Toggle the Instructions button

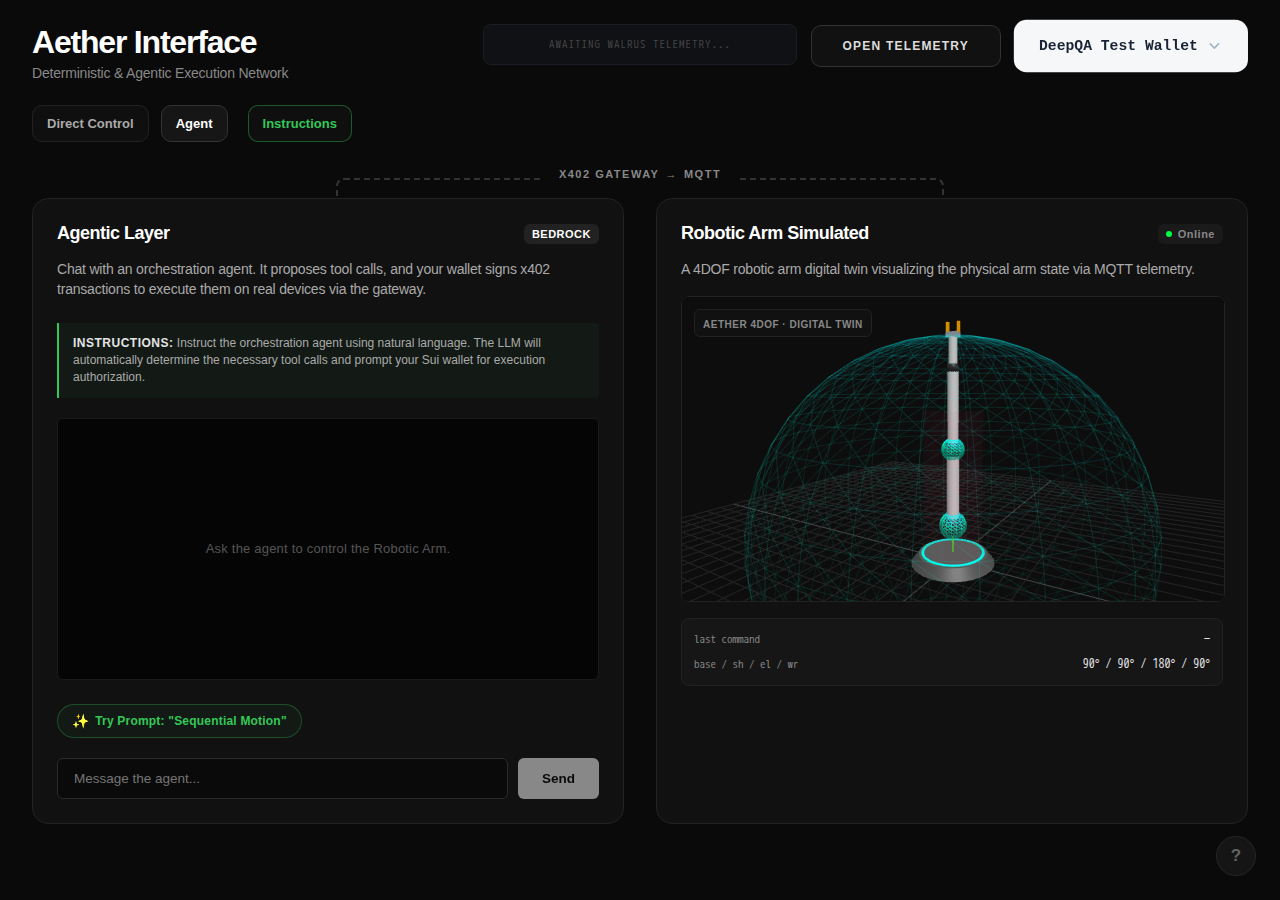coord(300,124)
